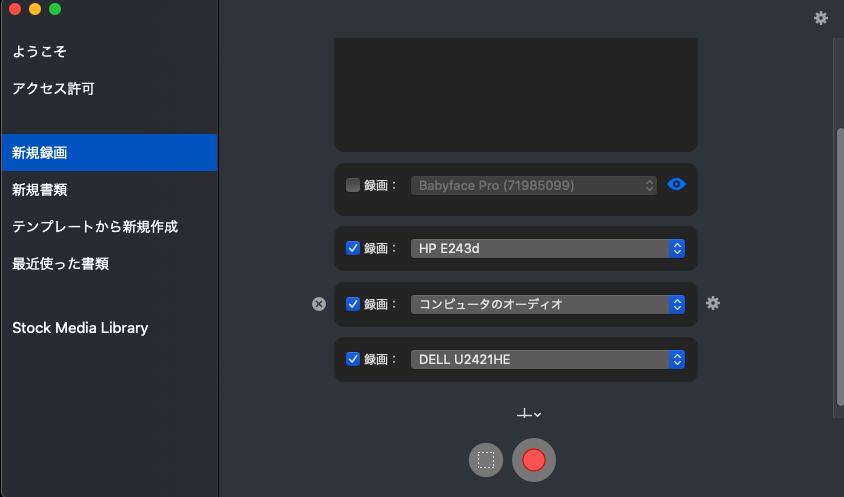Click テンプレートから新規作成 sidebar item
844x497 pixels.
coord(95,227)
